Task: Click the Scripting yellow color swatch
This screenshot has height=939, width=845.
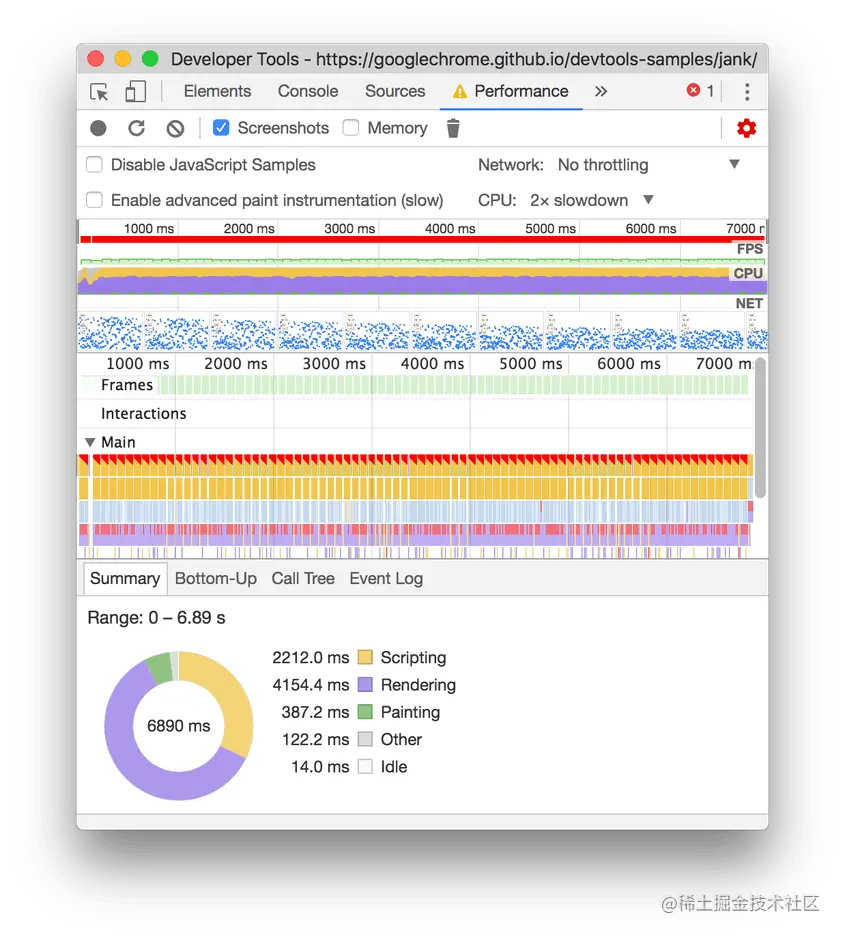Action: pos(365,657)
